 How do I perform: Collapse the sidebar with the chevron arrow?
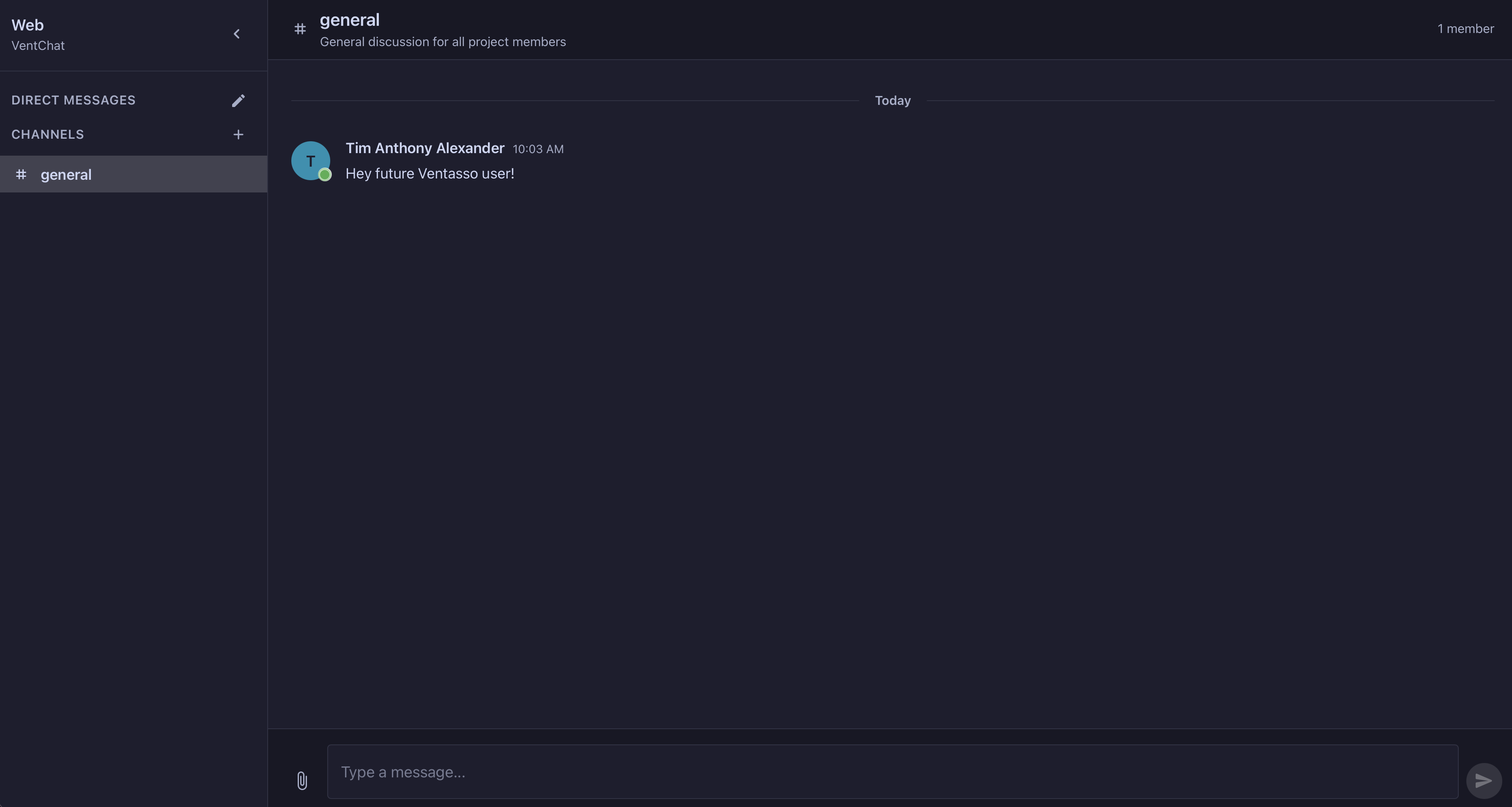236,34
